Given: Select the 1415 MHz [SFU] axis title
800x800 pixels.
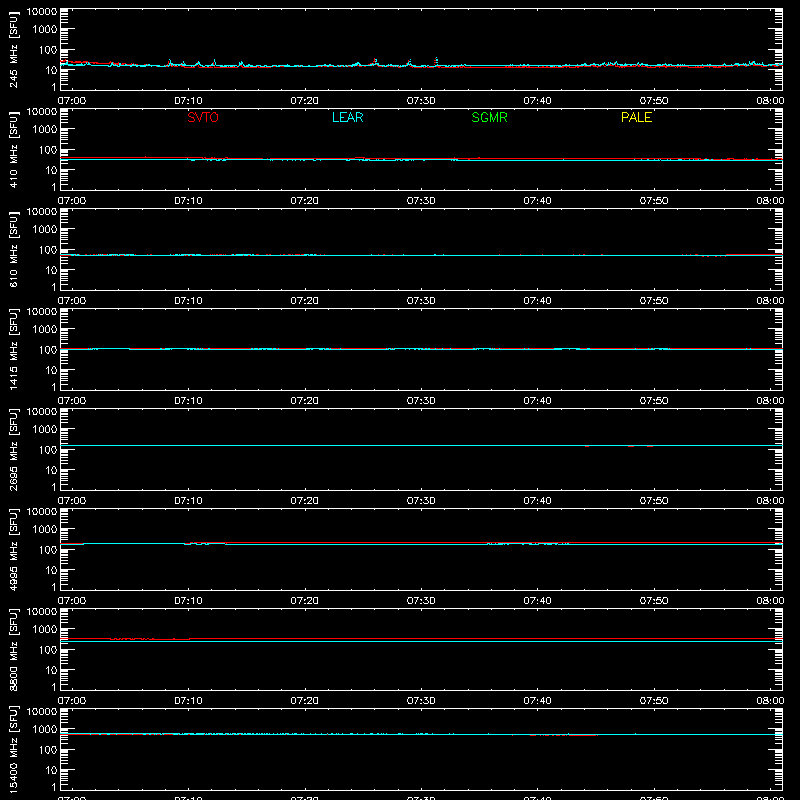Looking at the screenshot, I should 13,349.
